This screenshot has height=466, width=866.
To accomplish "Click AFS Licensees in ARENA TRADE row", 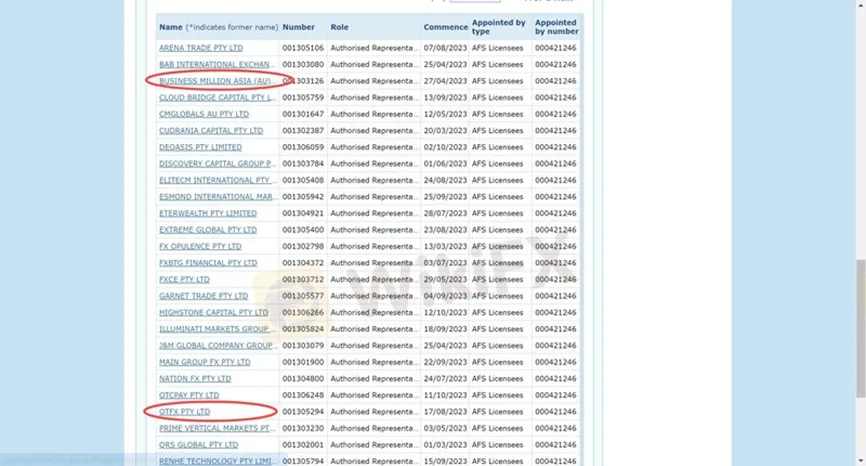I will click(497, 48).
